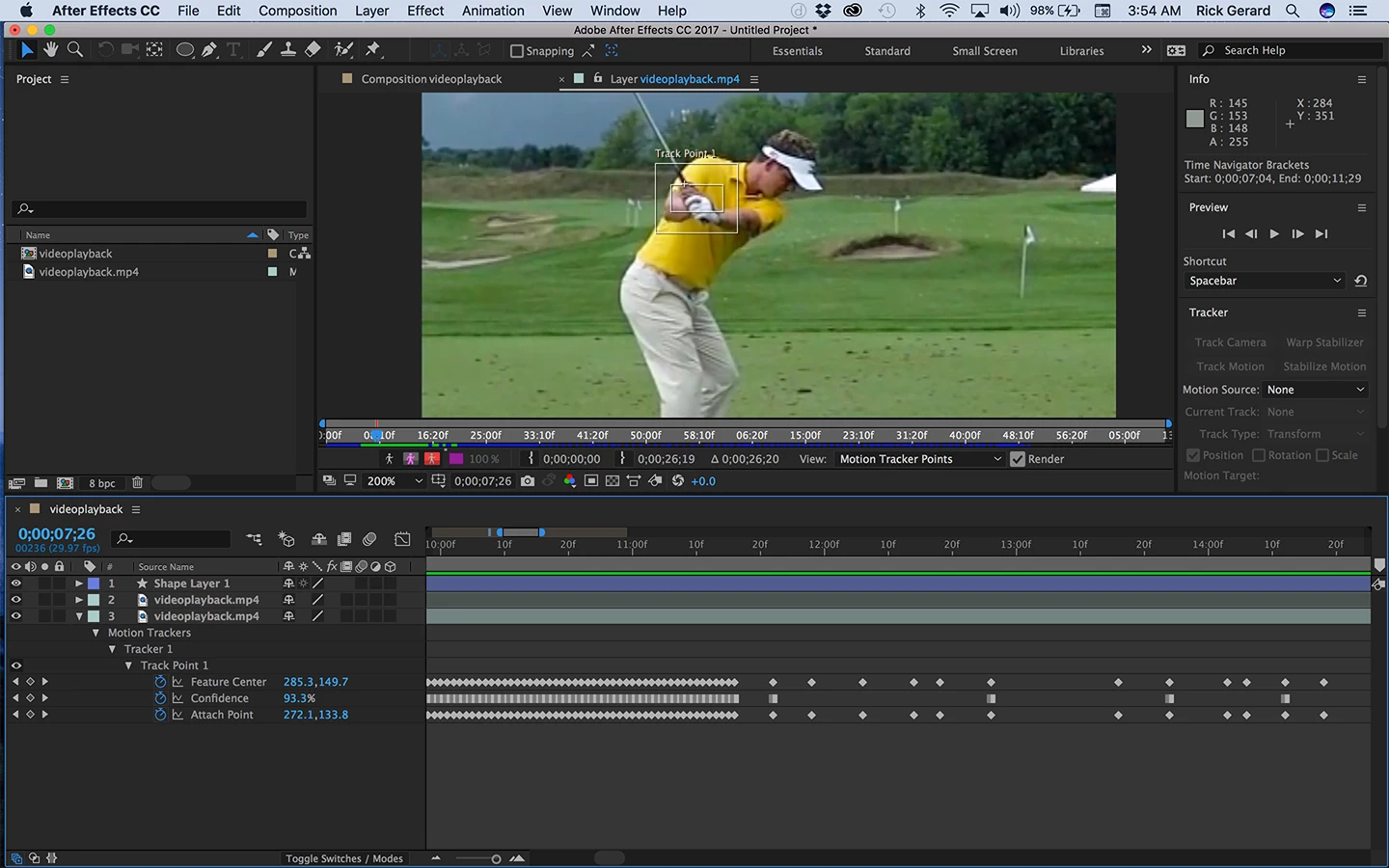This screenshot has width=1389, height=868.
Task: Click the Eraser tool
Action: click(x=313, y=50)
